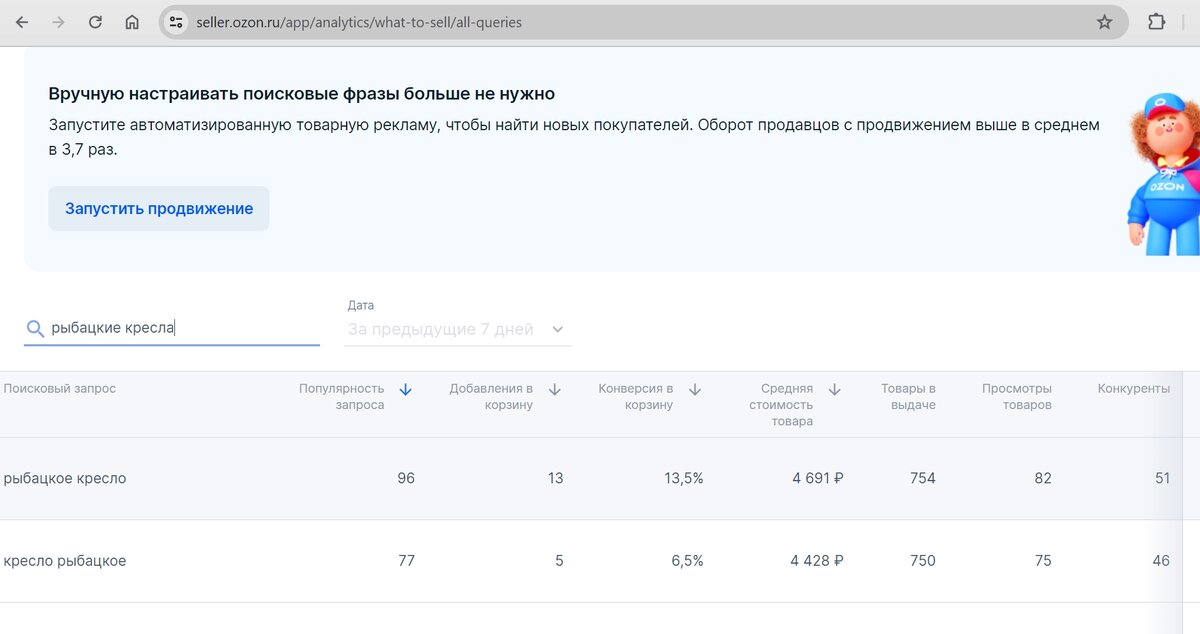The width and height of the screenshot is (1200, 634).
Task: Click the banner heading about поисковые фразы
Action: 302,94
